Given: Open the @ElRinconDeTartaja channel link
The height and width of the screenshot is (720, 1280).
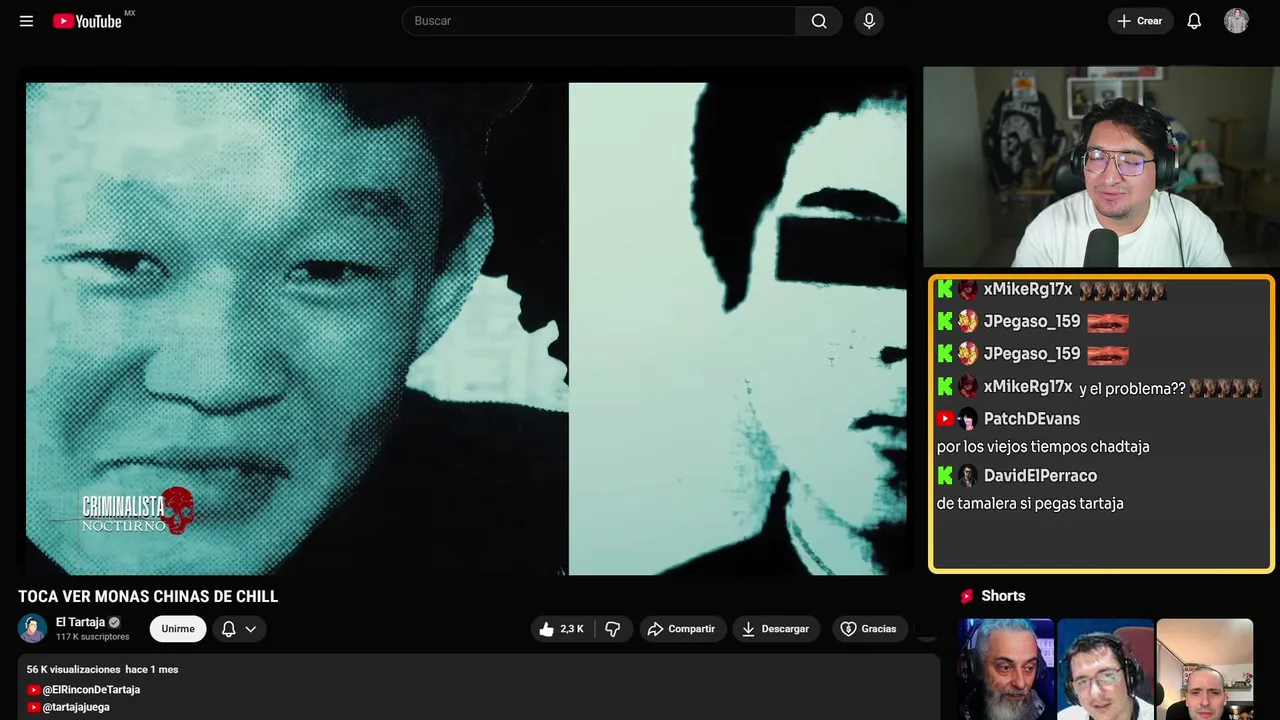Looking at the screenshot, I should coord(91,690).
